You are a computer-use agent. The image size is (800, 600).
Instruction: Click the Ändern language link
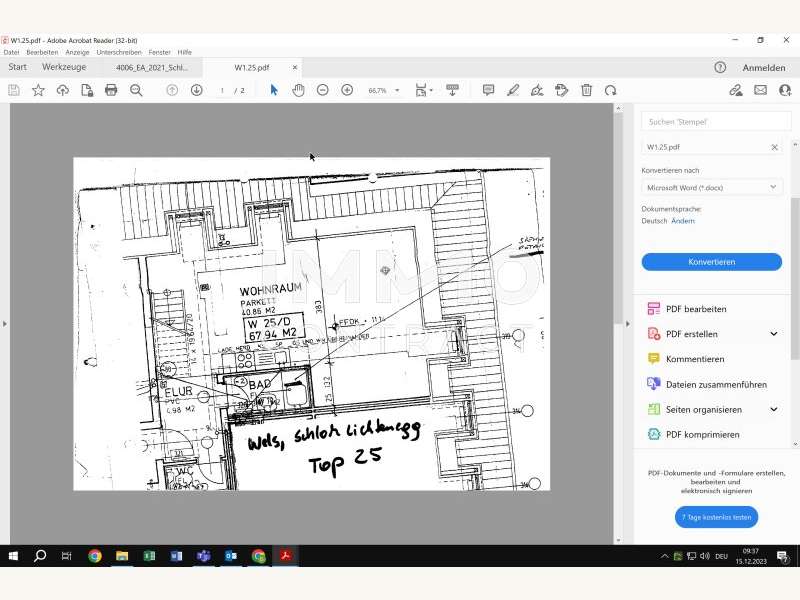pos(683,221)
